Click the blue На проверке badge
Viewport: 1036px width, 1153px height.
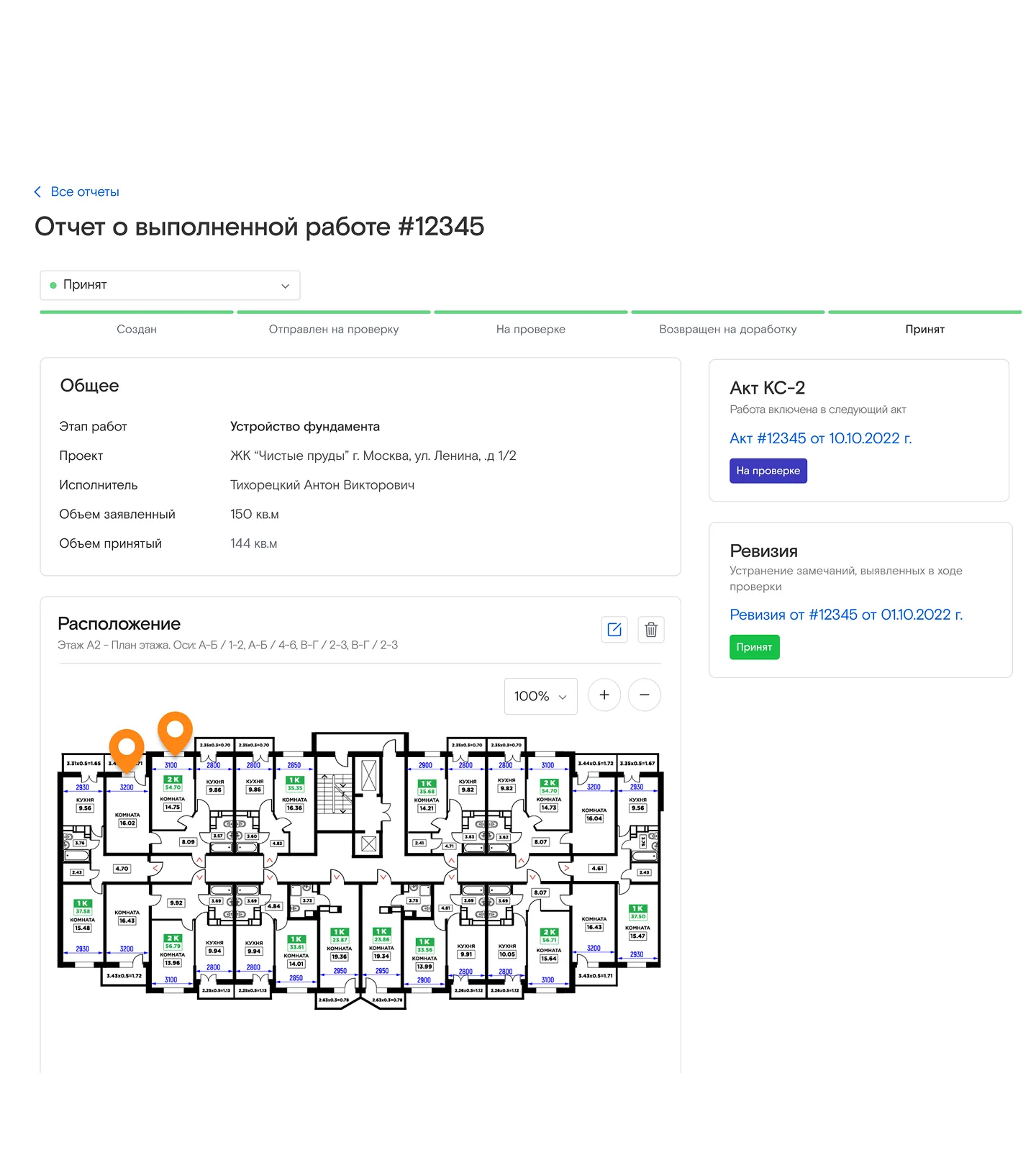coord(768,471)
